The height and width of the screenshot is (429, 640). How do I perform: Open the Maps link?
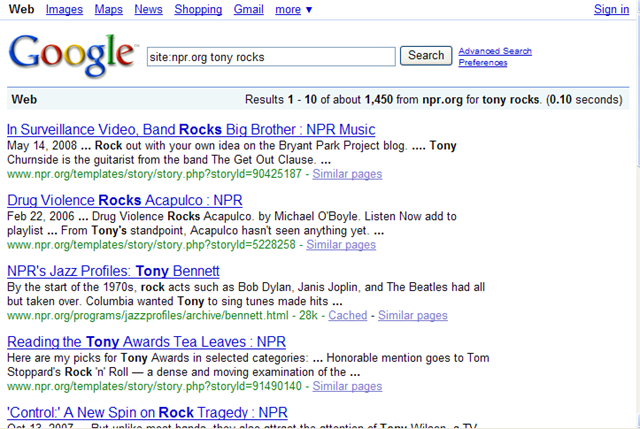pyautogui.click(x=109, y=9)
